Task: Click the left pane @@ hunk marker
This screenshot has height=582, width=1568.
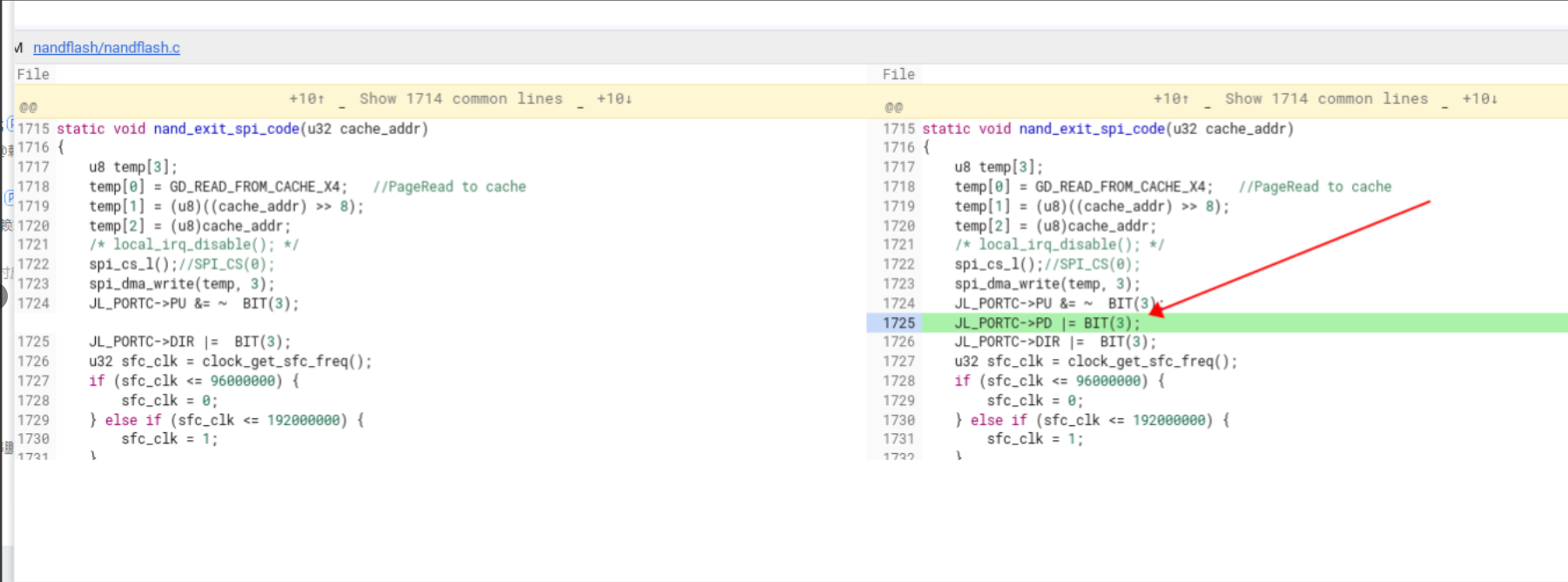Action: pyautogui.click(x=29, y=107)
